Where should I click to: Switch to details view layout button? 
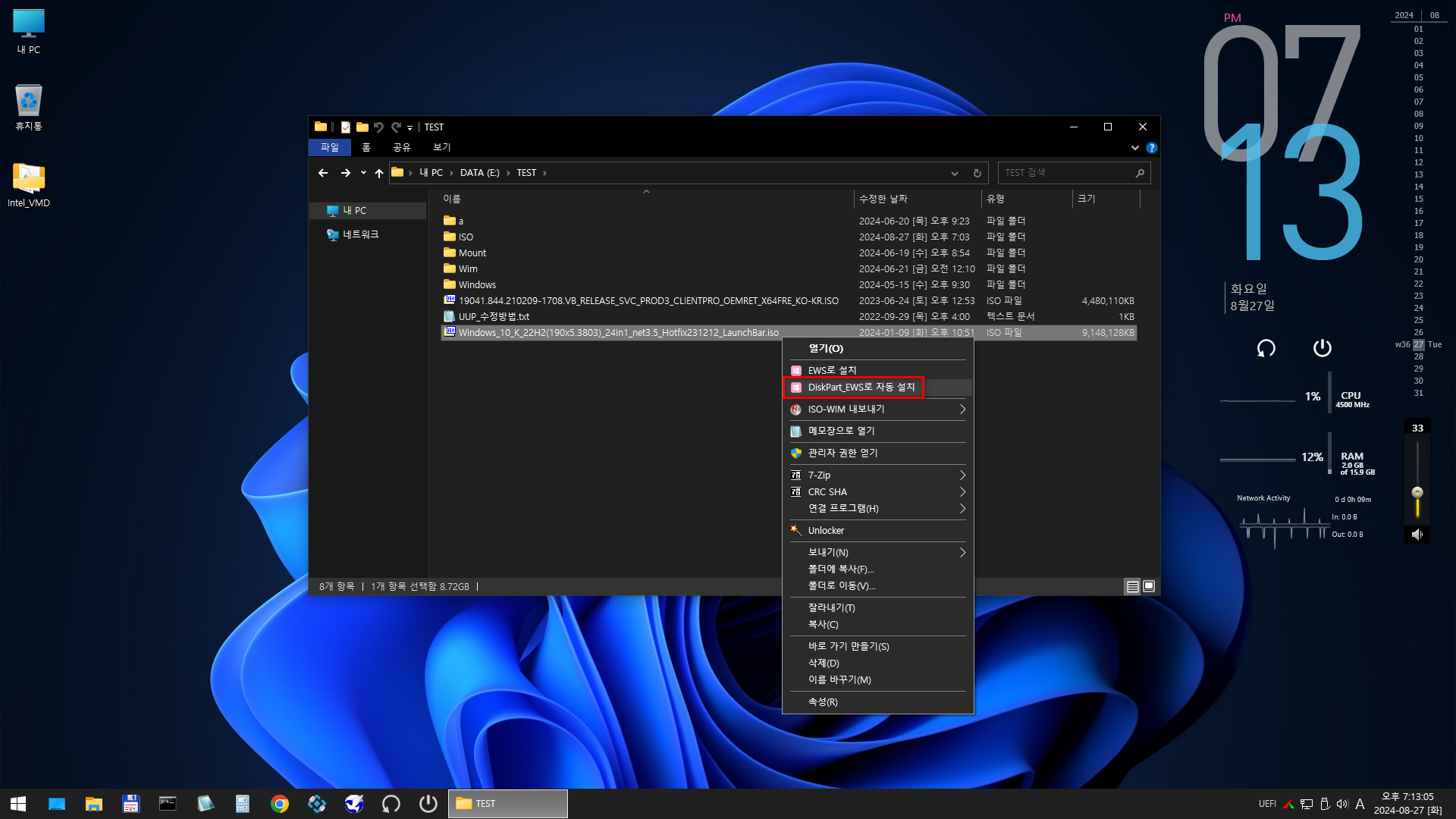[1132, 586]
